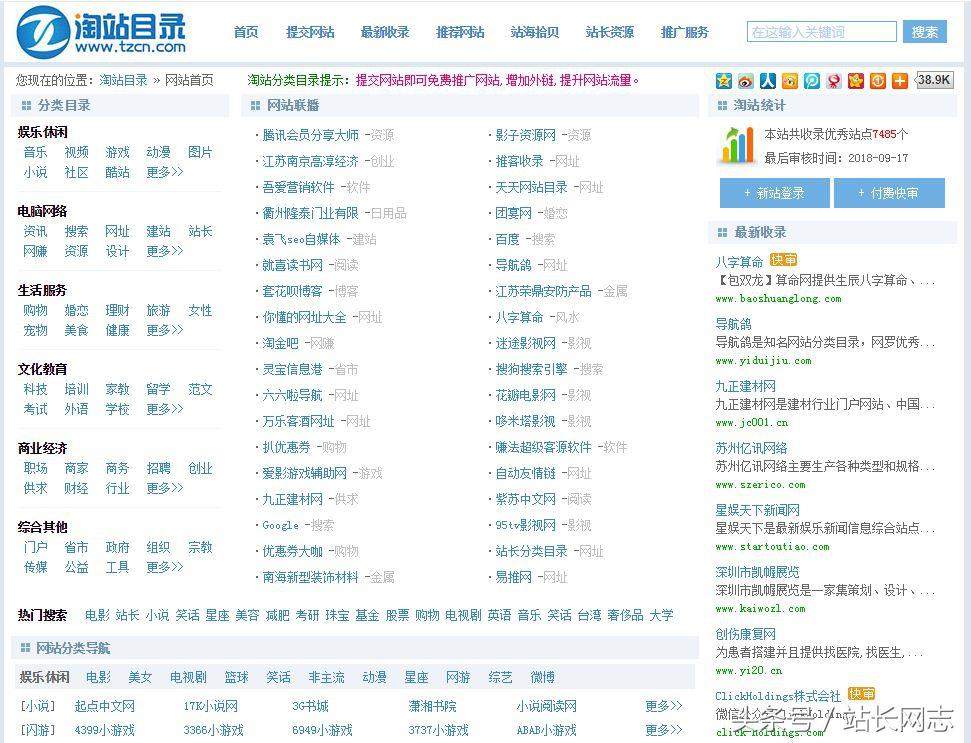
Task: Go to 首页 in the top navigation
Action: [246, 32]
